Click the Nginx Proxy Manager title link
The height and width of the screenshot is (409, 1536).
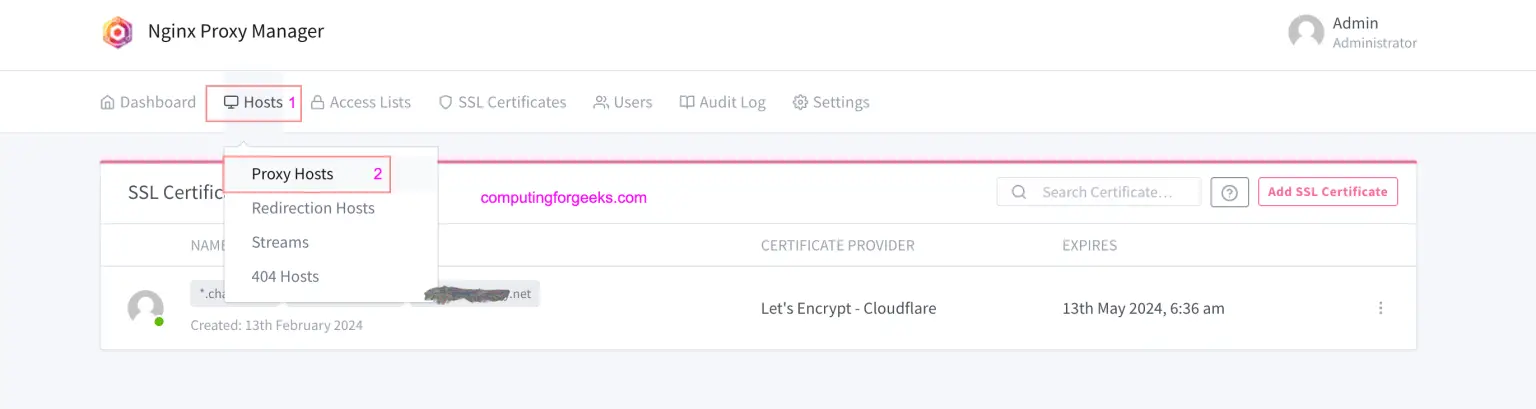coord(236,32)
